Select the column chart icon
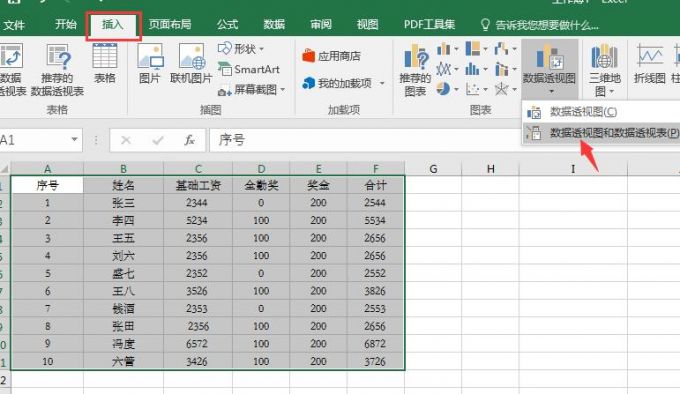 (x=443, y=49)
